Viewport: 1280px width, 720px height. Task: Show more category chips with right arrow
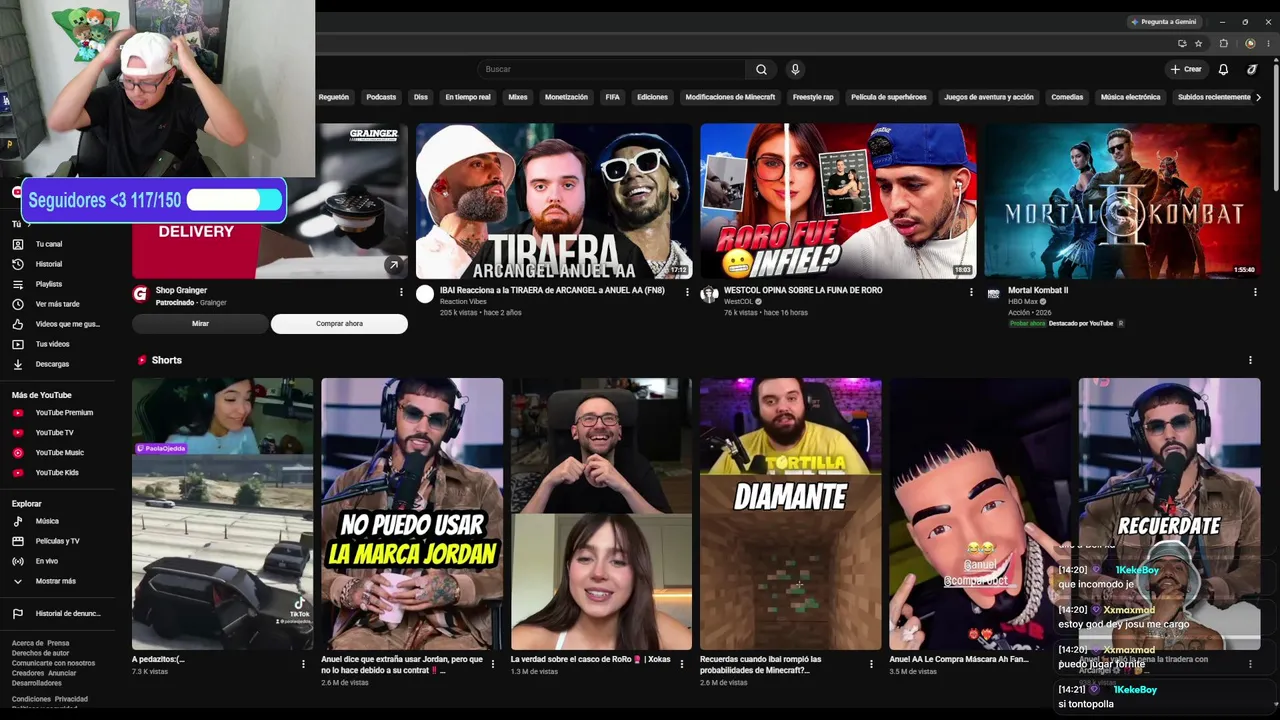pos(1258,97)
